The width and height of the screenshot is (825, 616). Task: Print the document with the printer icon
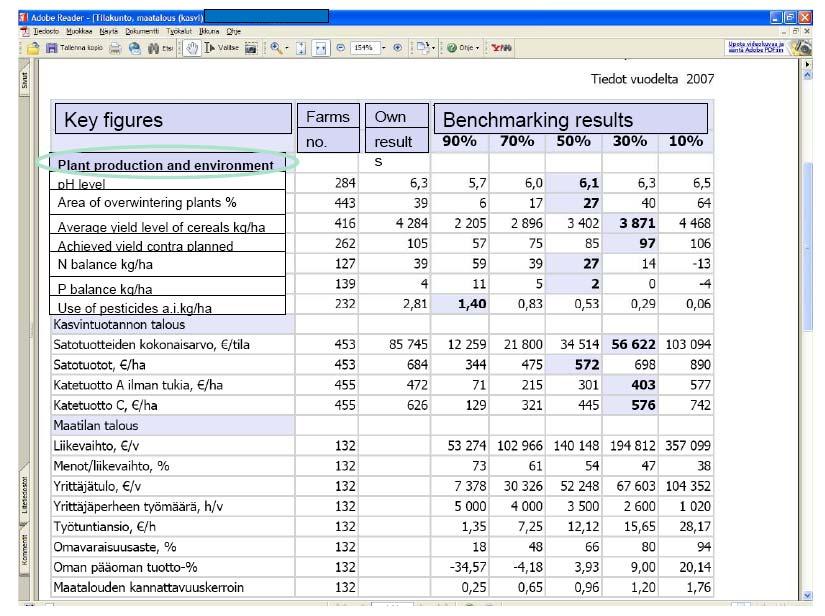pos(115,48)
